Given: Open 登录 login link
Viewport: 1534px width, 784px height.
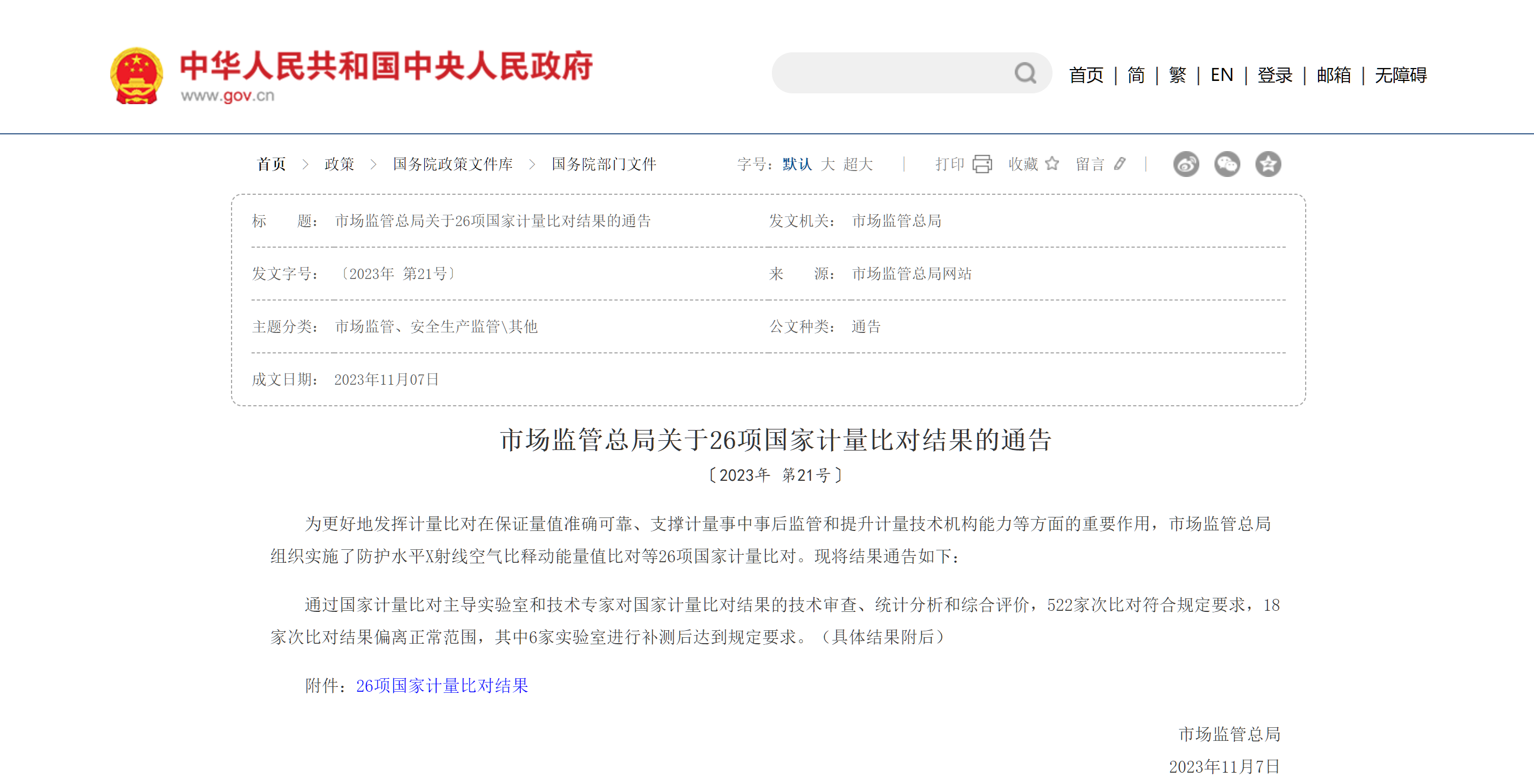Looking at the screenshot, I should pyautogui.click(x=1274, y=75).
